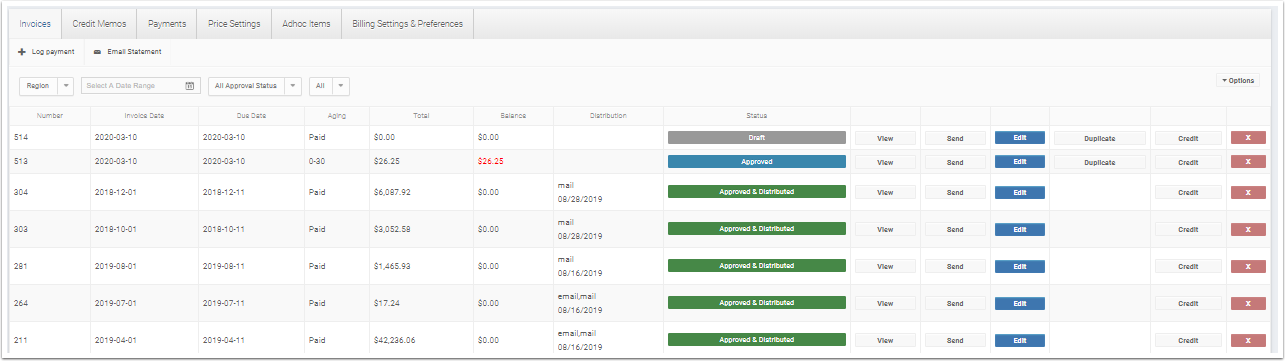
Task: Switch to the Credit Memos tab
Action: (99, 23)
